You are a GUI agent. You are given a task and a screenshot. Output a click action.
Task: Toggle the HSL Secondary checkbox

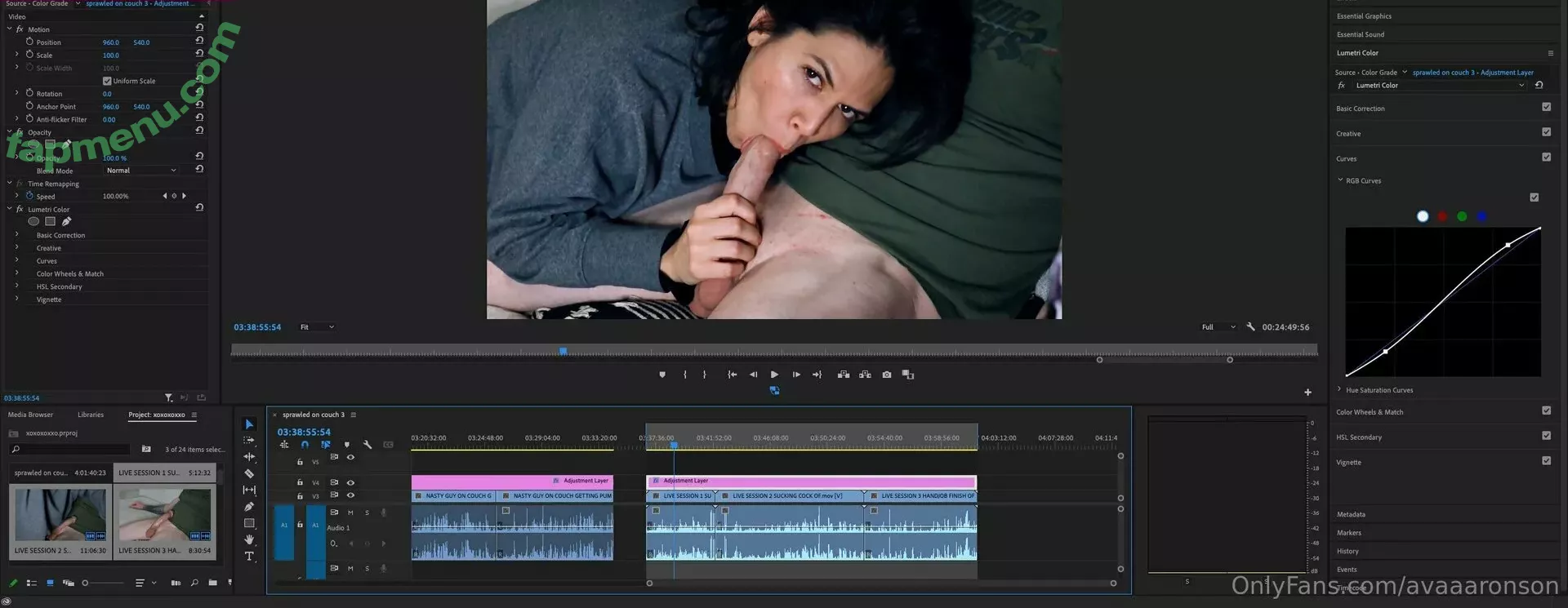click(x=1546, y=436)
